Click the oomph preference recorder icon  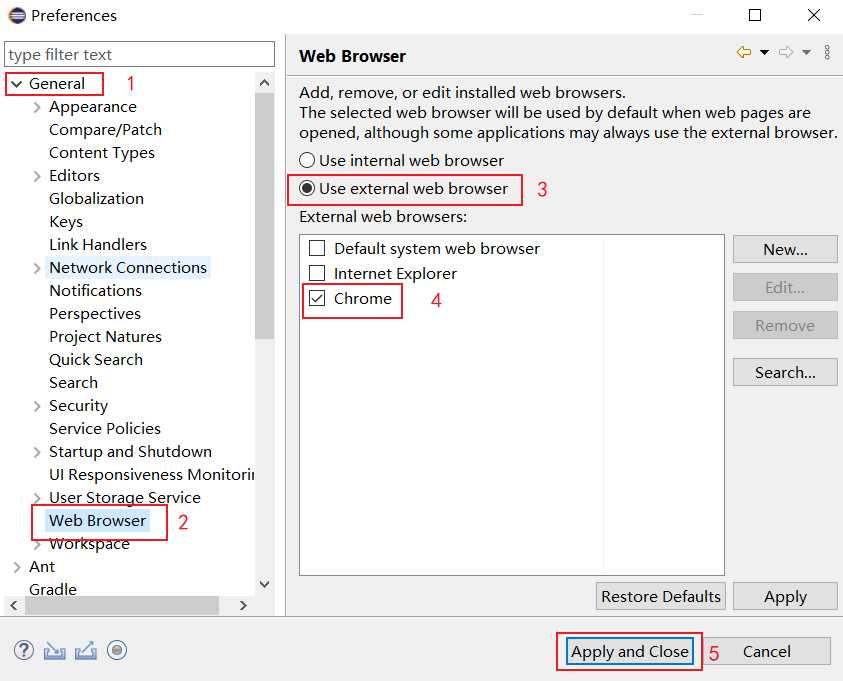pos(117,650)
